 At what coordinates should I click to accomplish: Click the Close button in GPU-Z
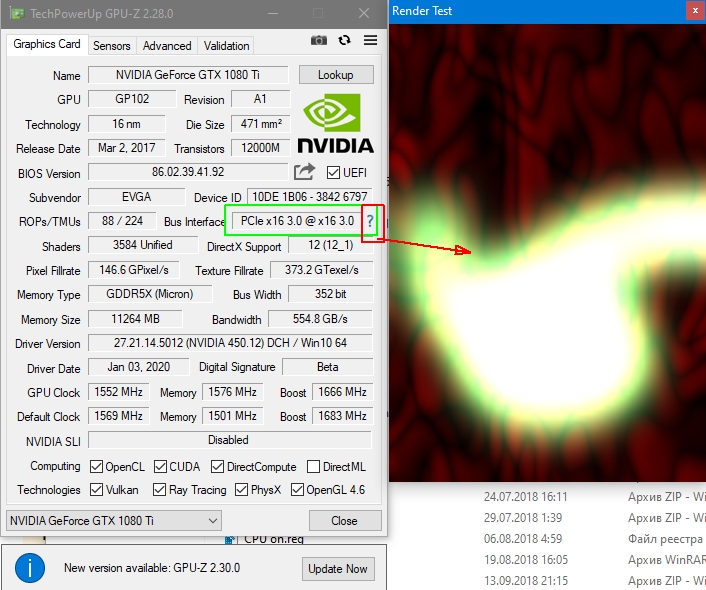(345, 521)
